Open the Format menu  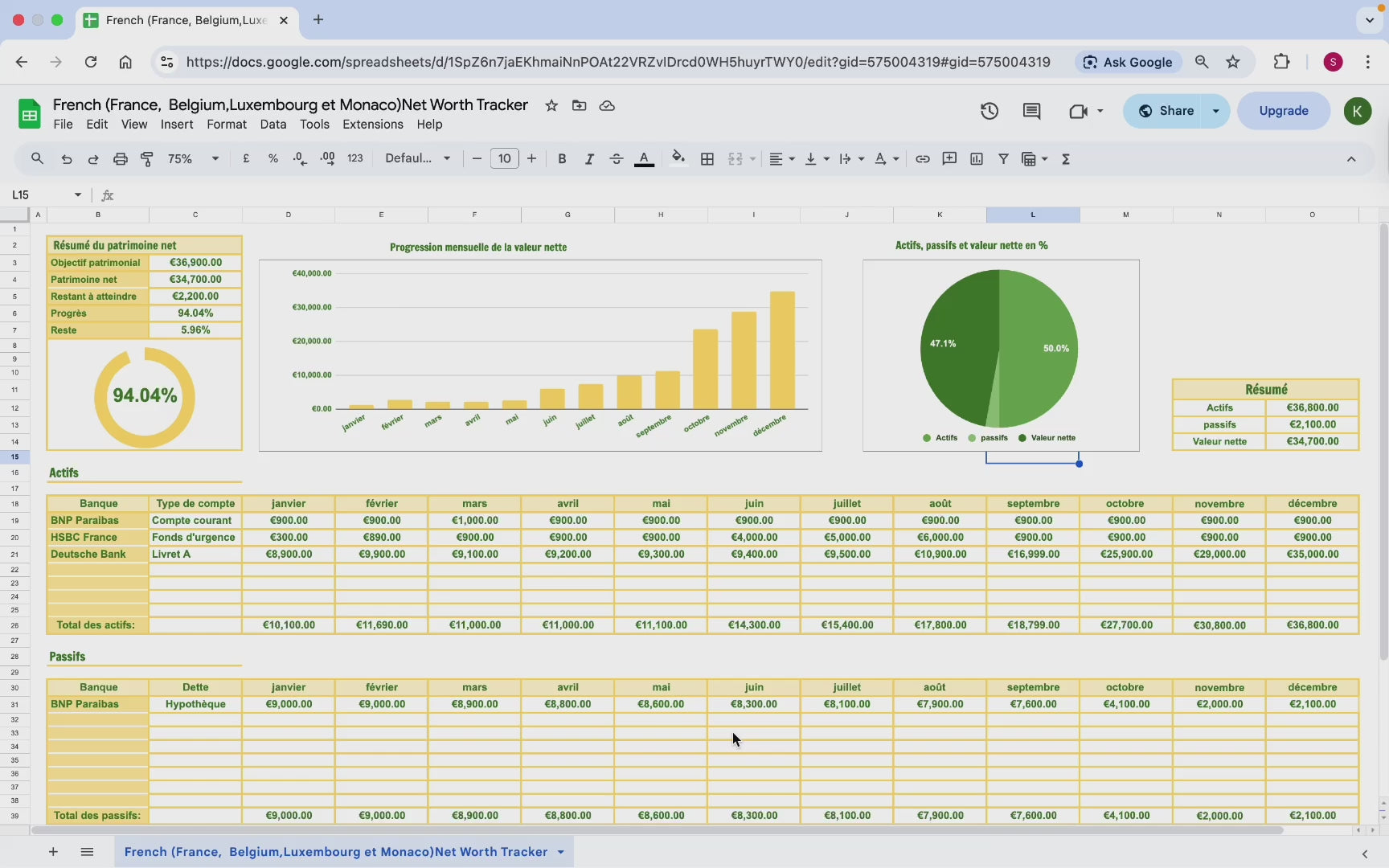[226, 125]
